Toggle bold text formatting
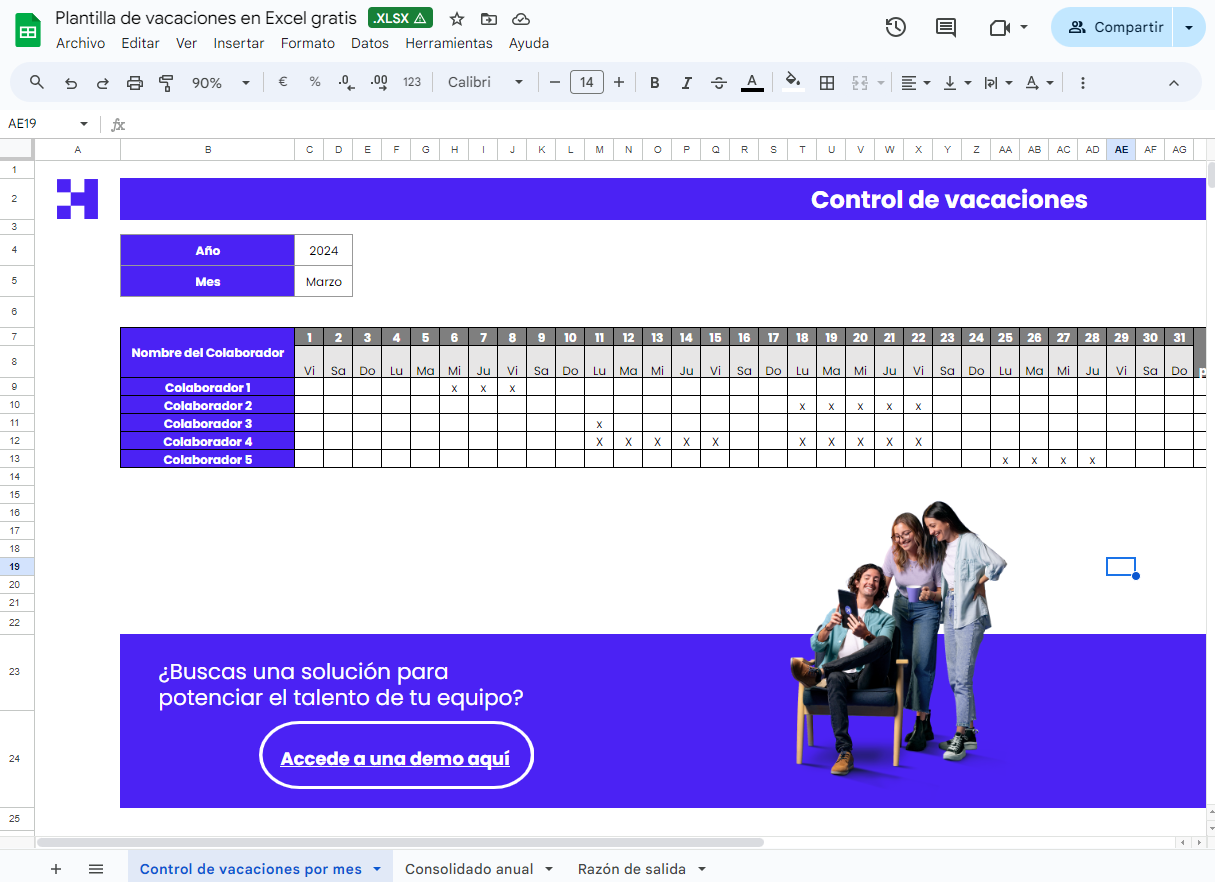This screenshot has width=1215, height=882. [x=655, y=83]
